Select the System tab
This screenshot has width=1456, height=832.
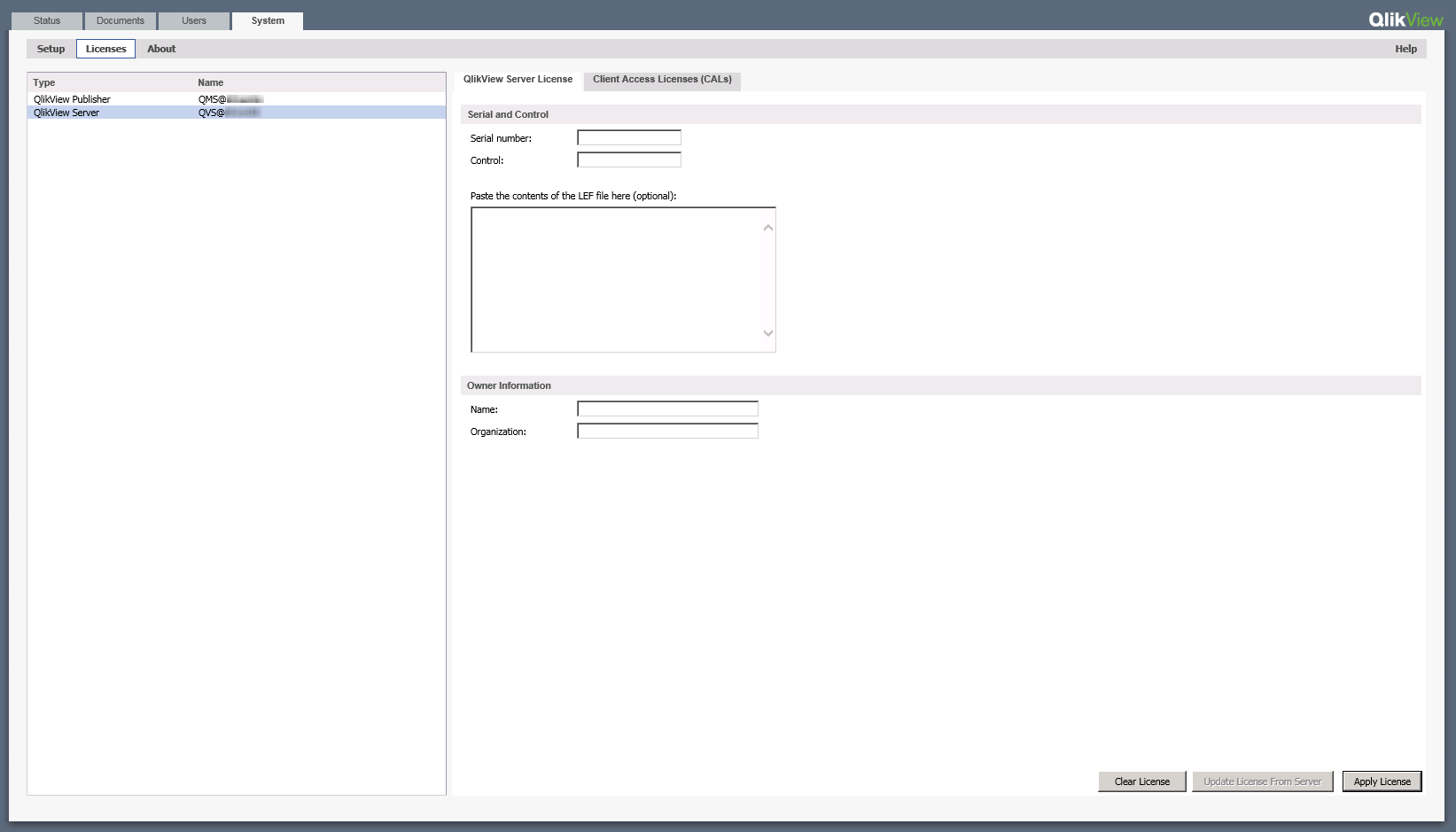click(x=266, y=20)
